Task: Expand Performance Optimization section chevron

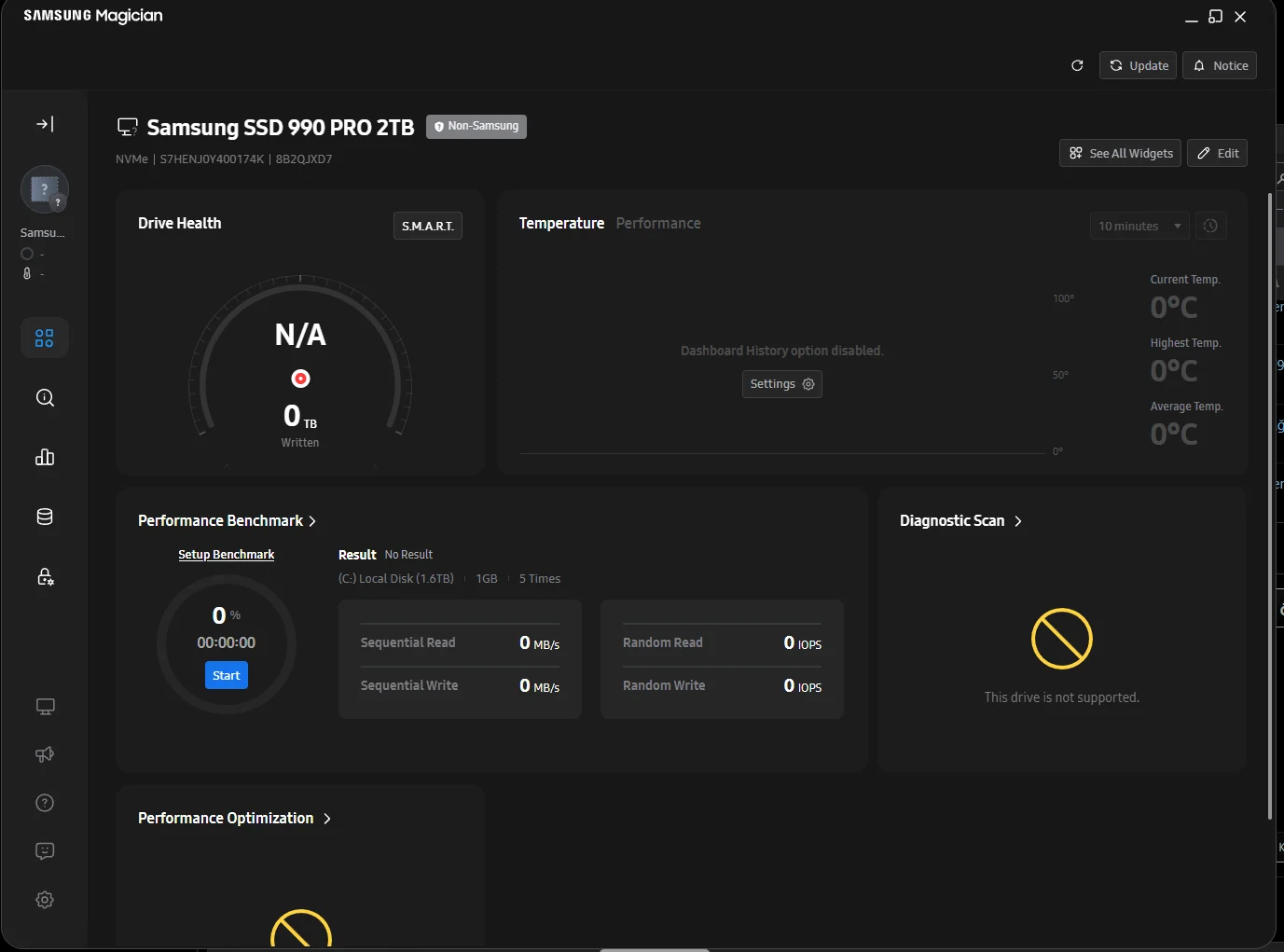Action: pyautogui.click(x=327, y=819)
